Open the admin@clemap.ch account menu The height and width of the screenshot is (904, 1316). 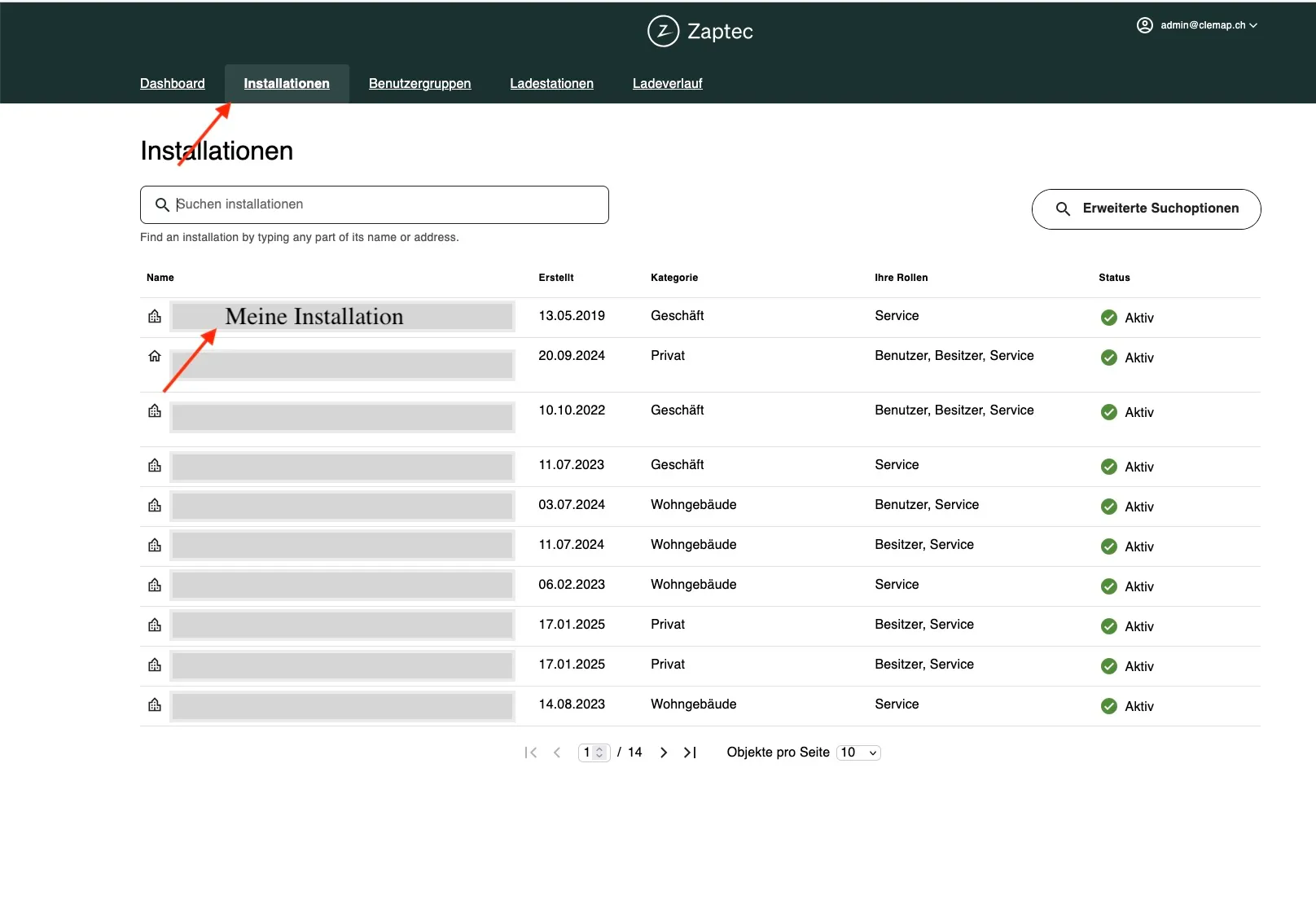(x=1197, y=25)
